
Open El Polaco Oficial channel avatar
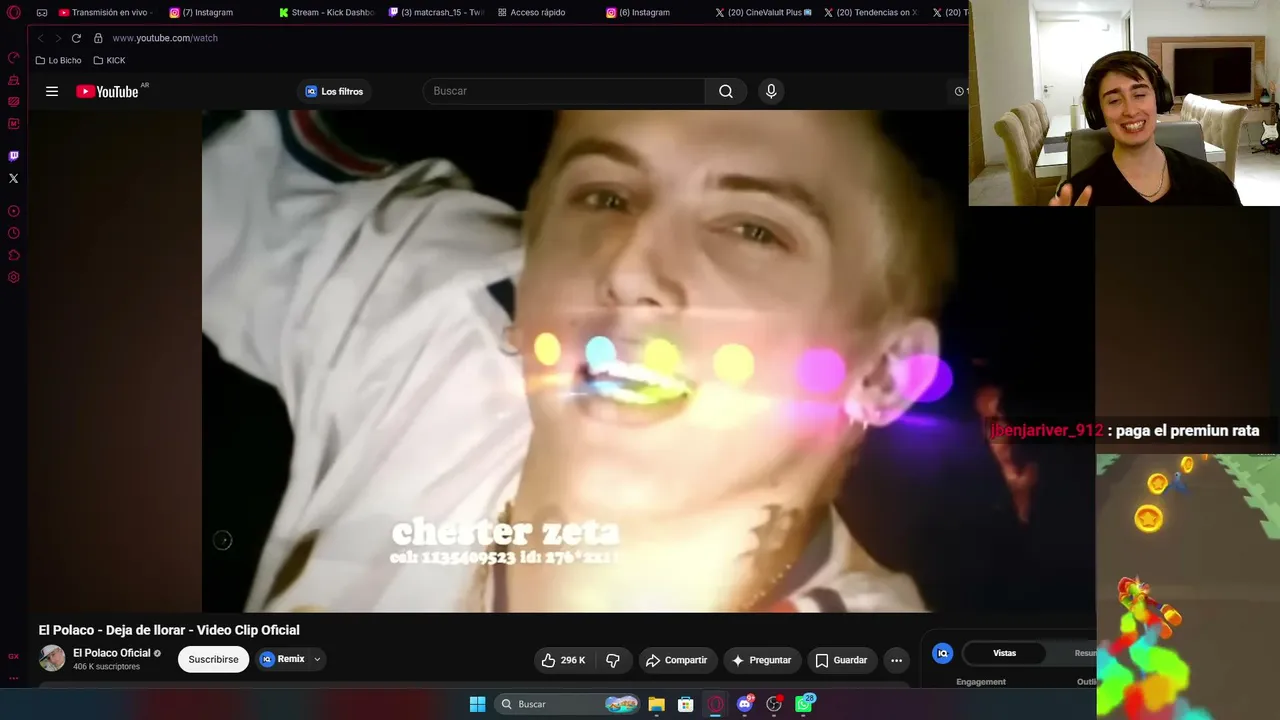(x=52, y=659)
